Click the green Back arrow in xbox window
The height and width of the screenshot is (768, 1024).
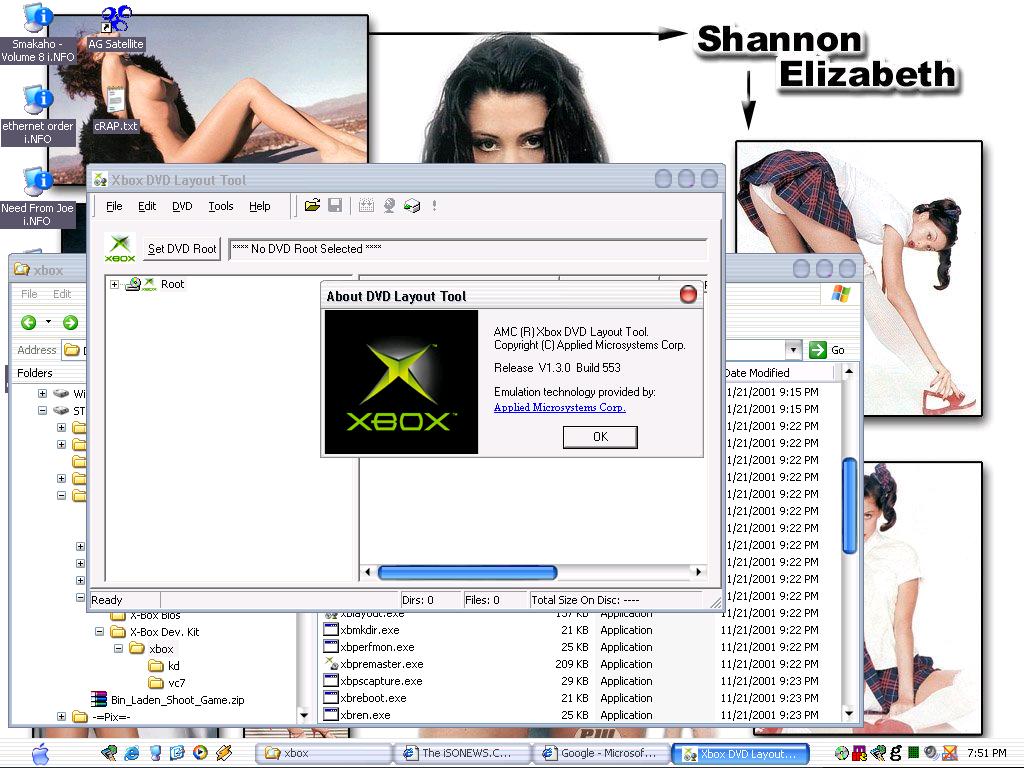29,322
